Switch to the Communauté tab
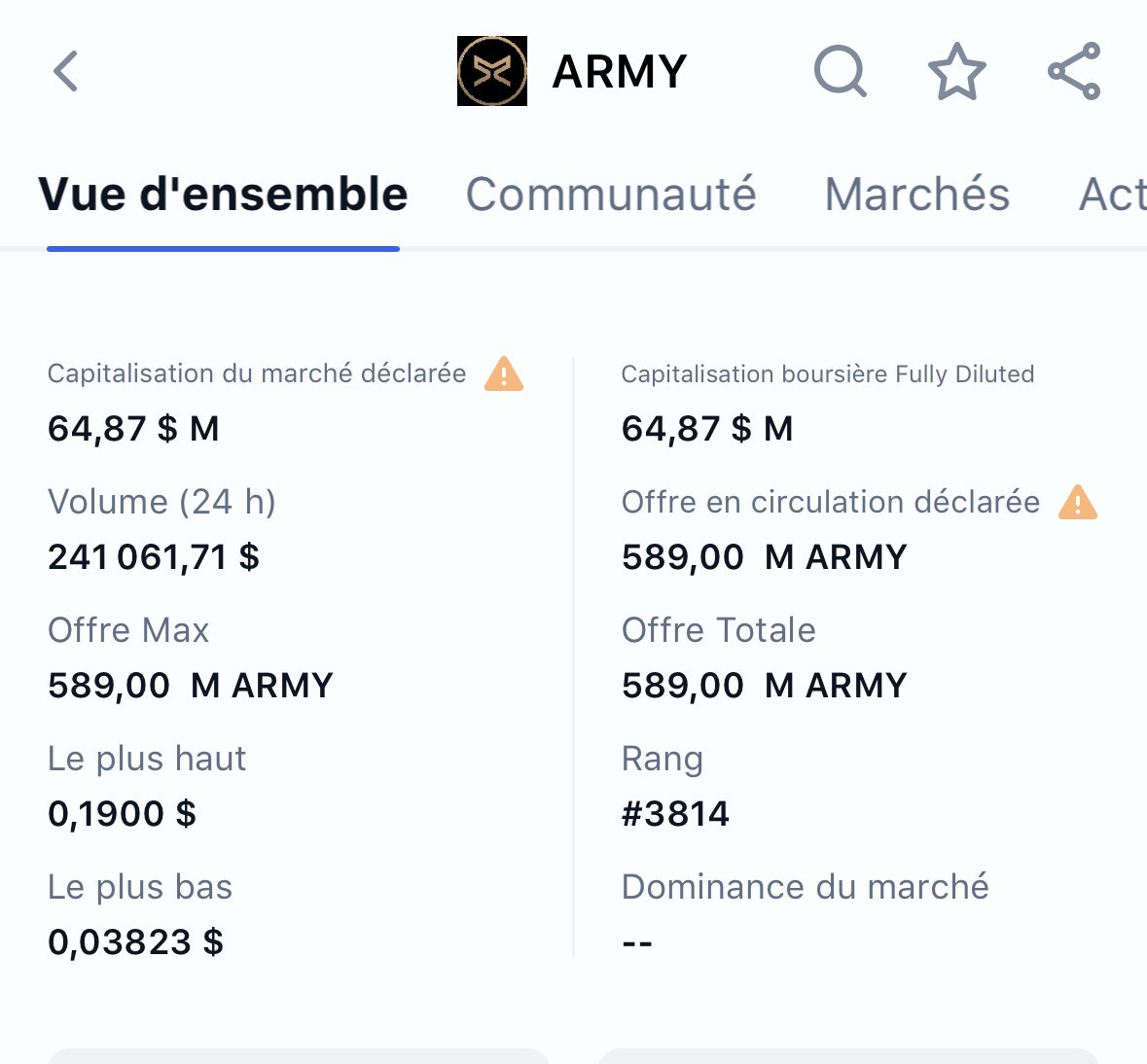Viewport: 1147px width, 1064px height. 611,195
